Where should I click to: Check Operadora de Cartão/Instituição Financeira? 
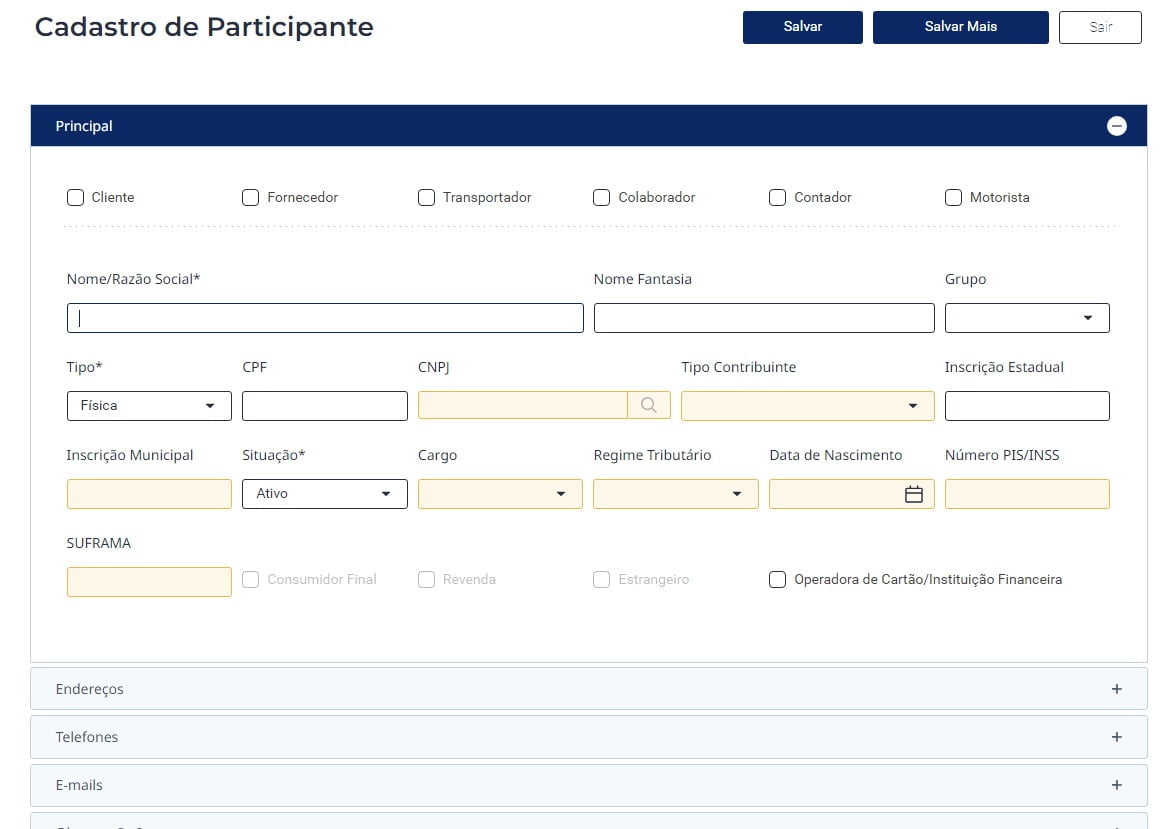coord(777,579)
